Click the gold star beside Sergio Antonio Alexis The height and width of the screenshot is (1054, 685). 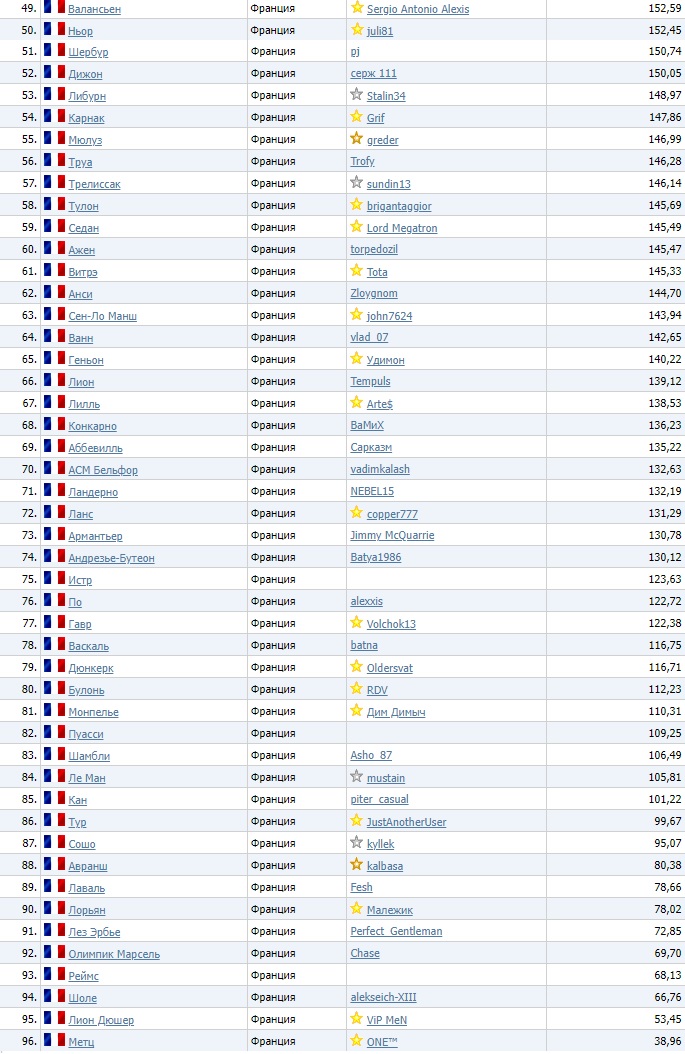357,8
